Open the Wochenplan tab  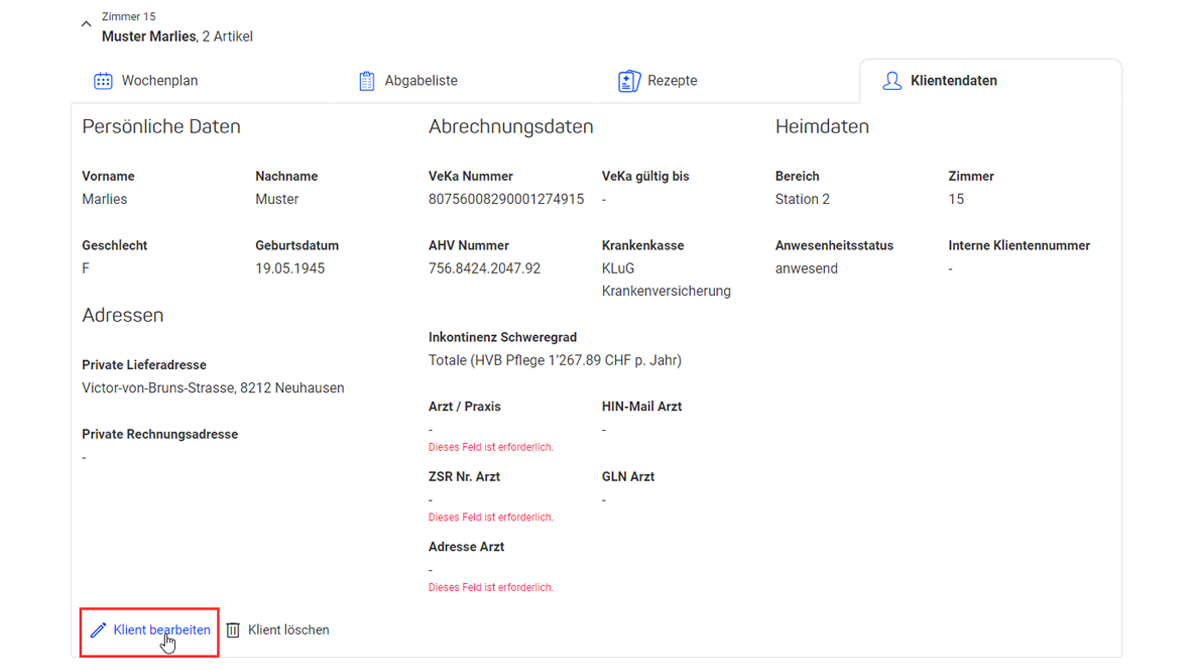click(x=146, y=81)
